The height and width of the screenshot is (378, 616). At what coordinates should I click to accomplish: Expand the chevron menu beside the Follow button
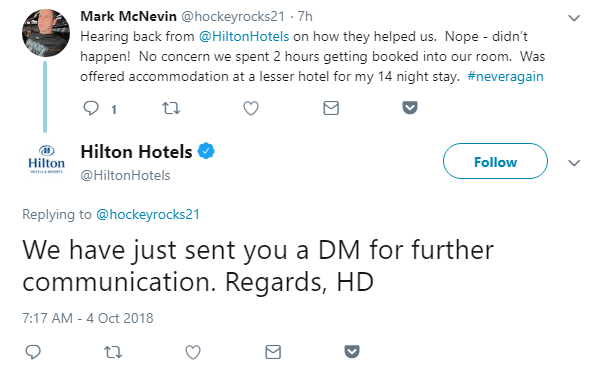pyautogui.click(x=574, y=163)
